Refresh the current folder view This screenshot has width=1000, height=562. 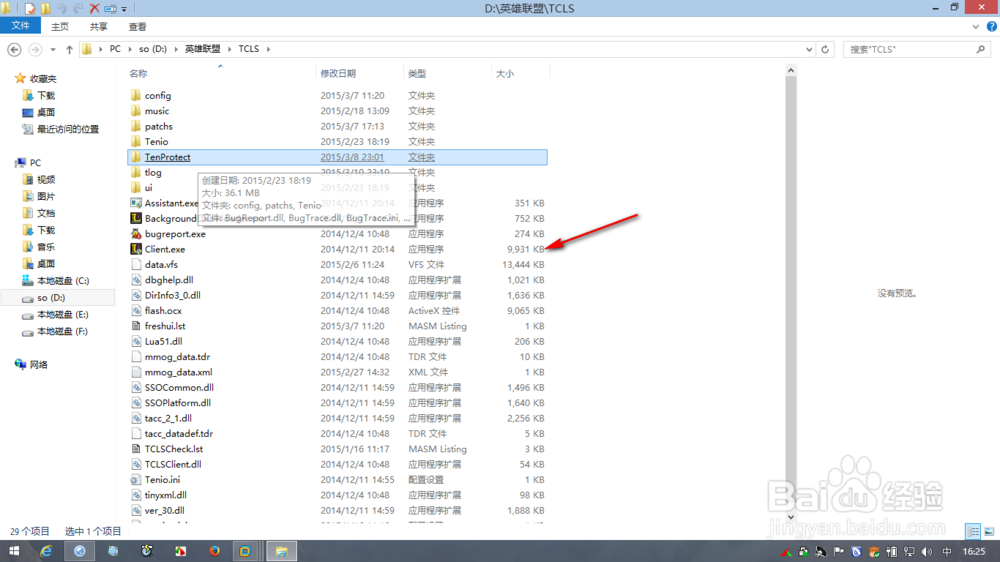coord(825,49)
